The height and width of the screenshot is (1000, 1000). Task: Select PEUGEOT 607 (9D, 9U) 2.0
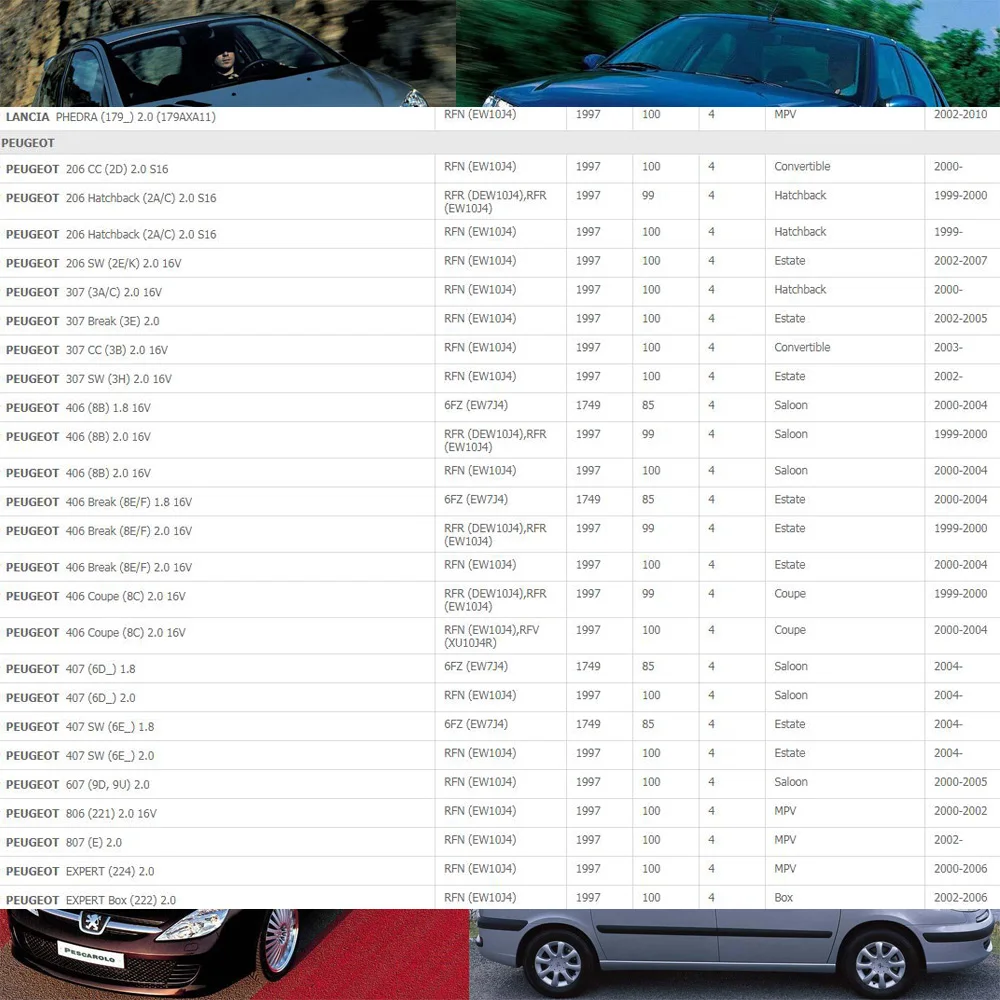click(78, 784)
